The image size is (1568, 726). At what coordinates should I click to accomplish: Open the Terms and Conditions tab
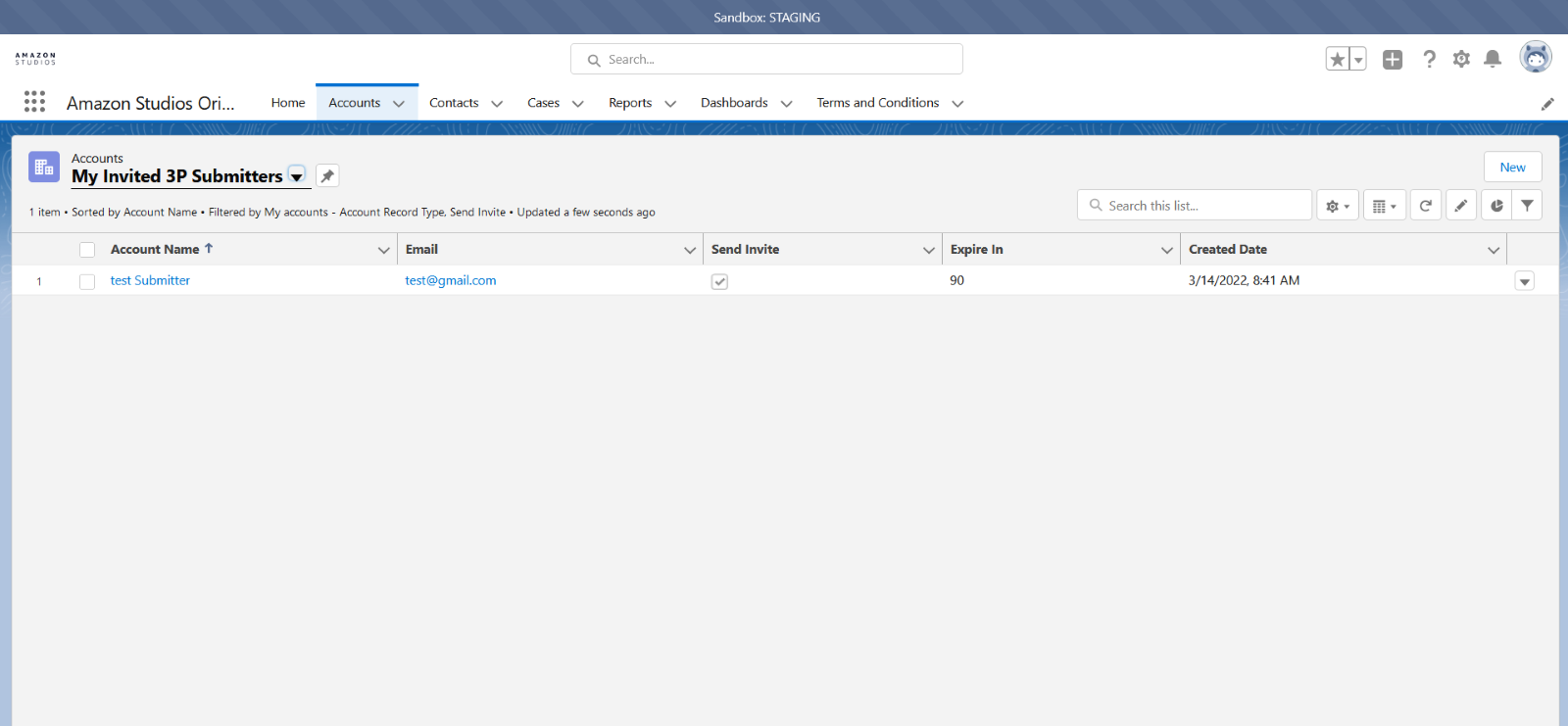point(878,103)
